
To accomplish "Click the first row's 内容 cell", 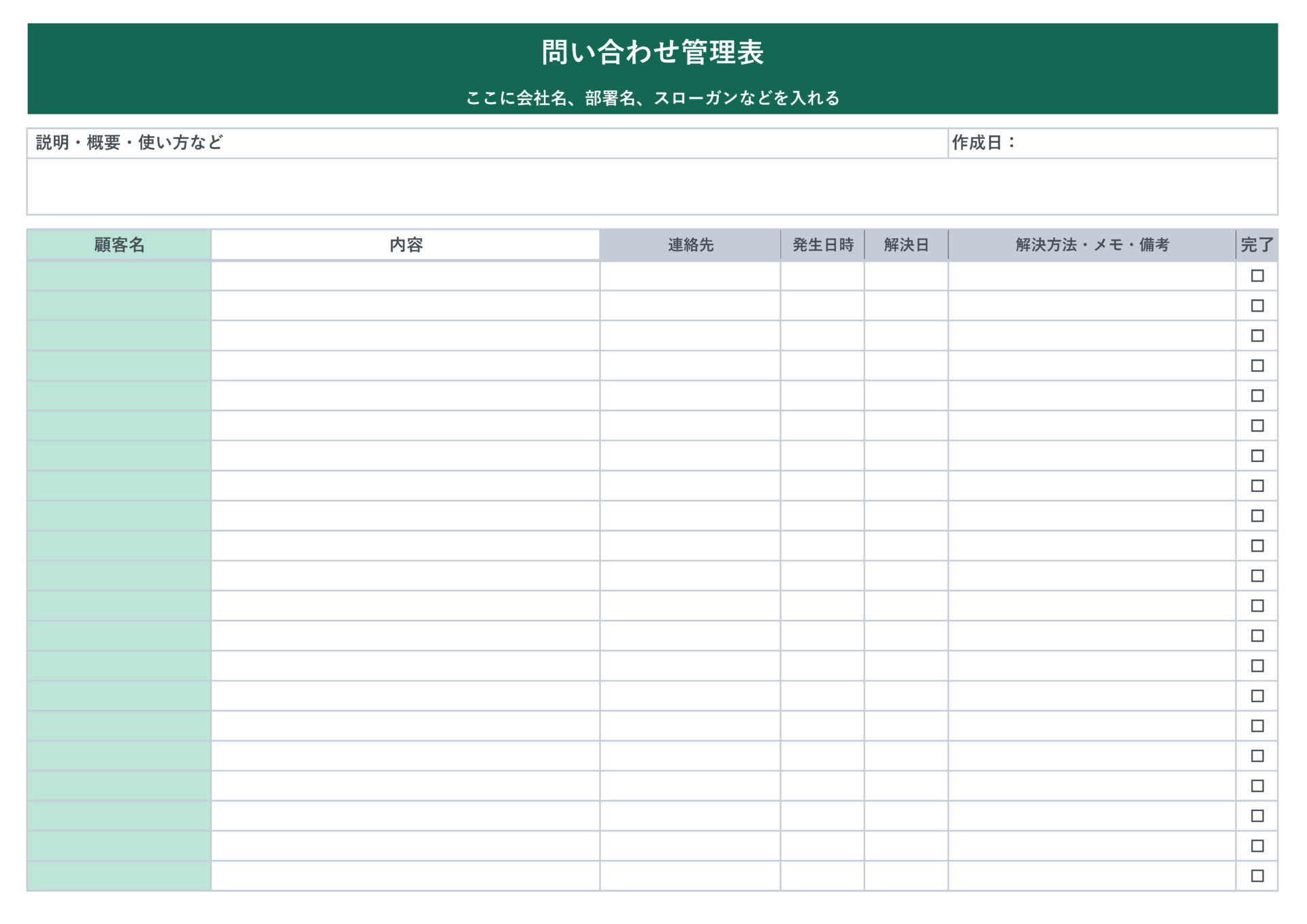I will pyautogui.click(x=406, y=276).
